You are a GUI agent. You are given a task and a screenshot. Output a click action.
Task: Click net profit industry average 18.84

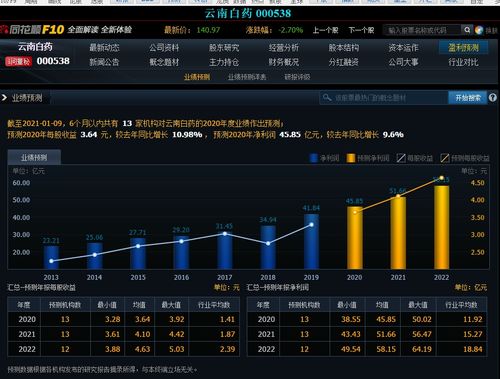(473, 349)
